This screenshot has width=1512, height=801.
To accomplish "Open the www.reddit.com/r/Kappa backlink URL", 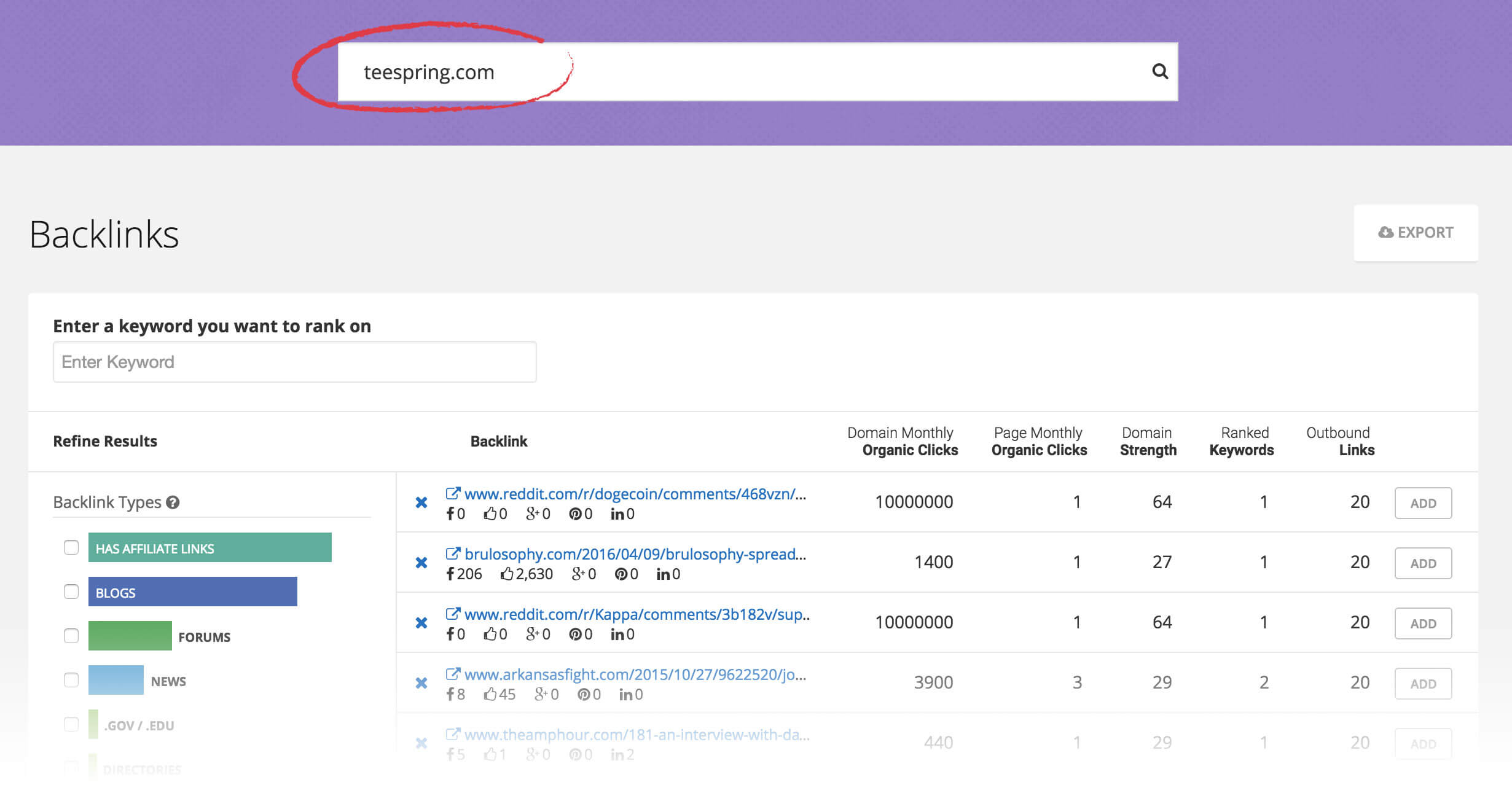I will click(637, 614).
